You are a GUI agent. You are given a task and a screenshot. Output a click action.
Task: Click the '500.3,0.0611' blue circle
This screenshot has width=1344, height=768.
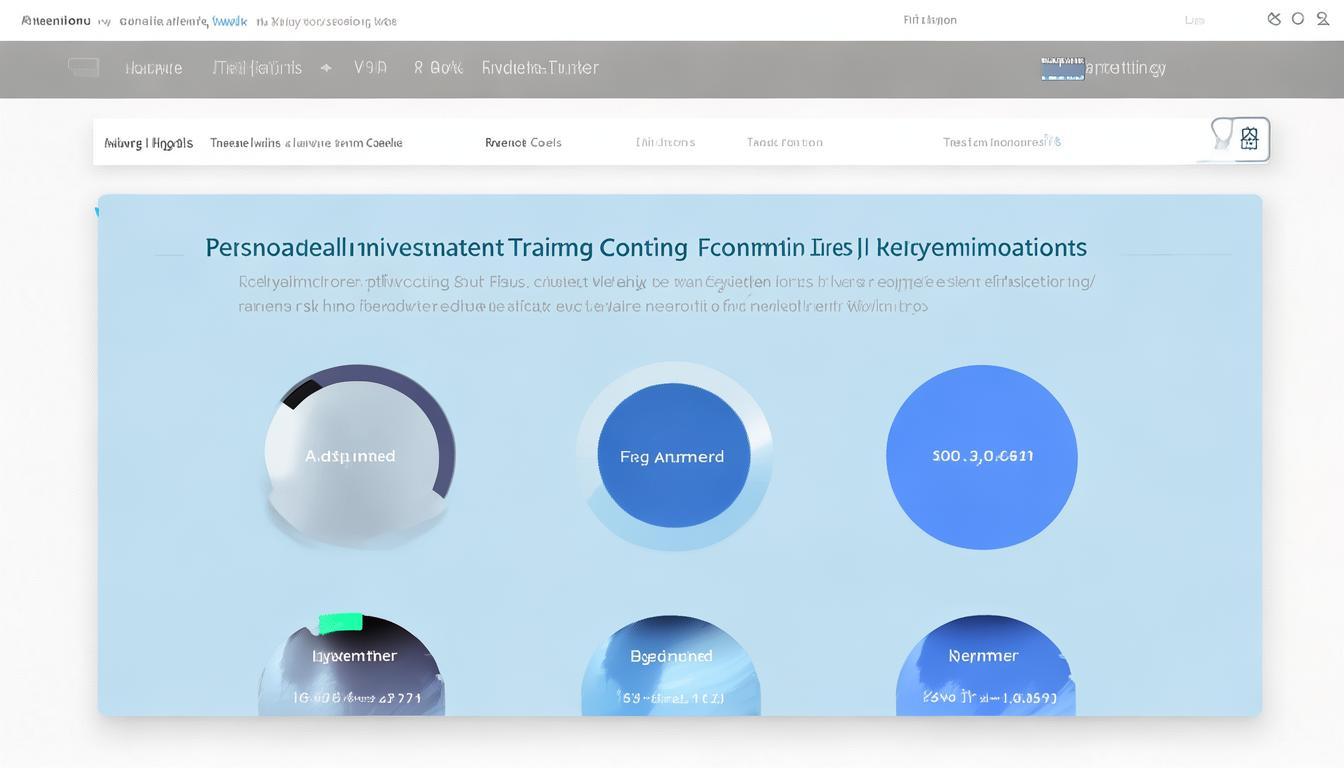click(x=981, y=456)
